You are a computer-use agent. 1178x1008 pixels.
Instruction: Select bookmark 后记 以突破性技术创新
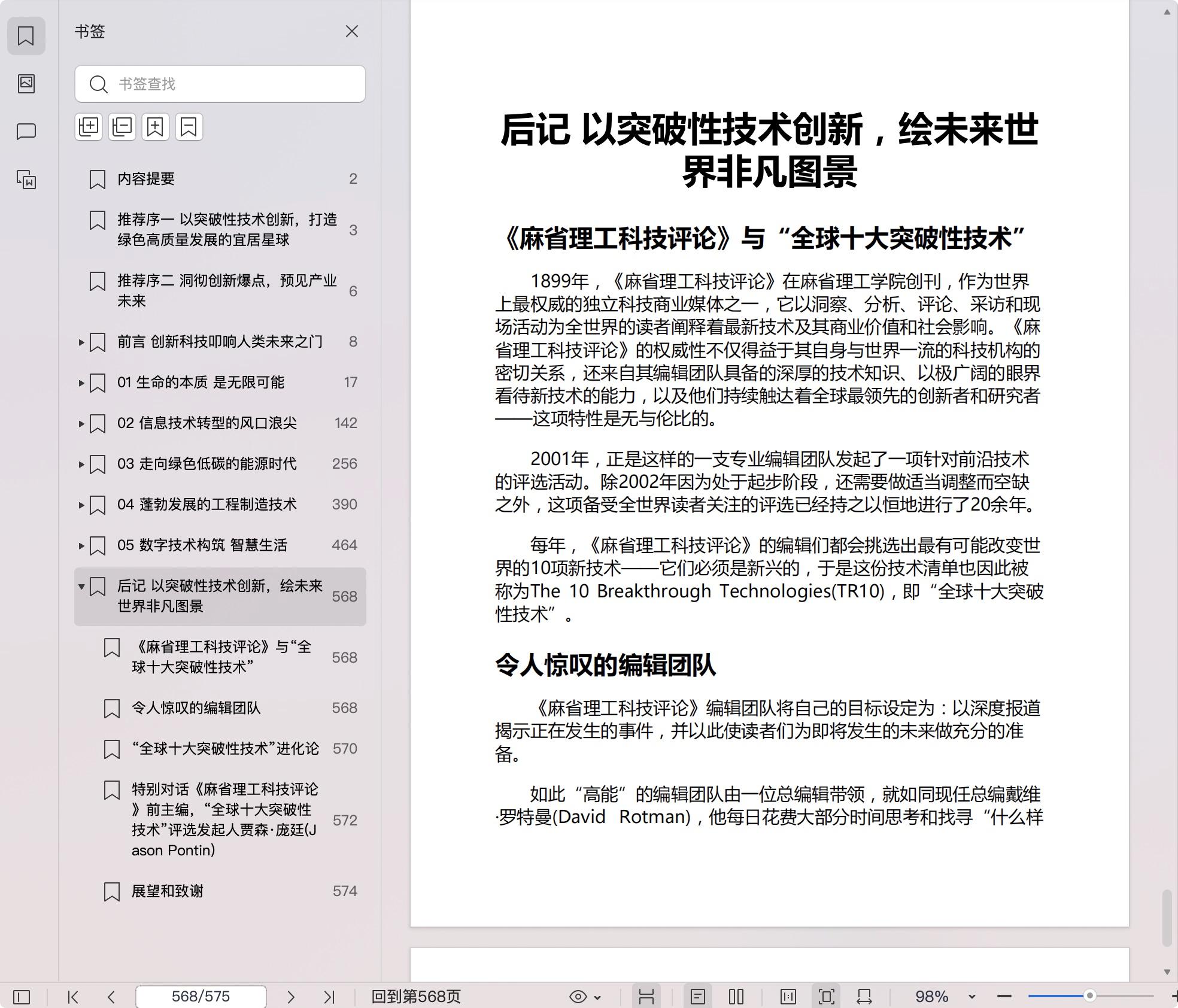pyautogui.click(x=220, y=597)
